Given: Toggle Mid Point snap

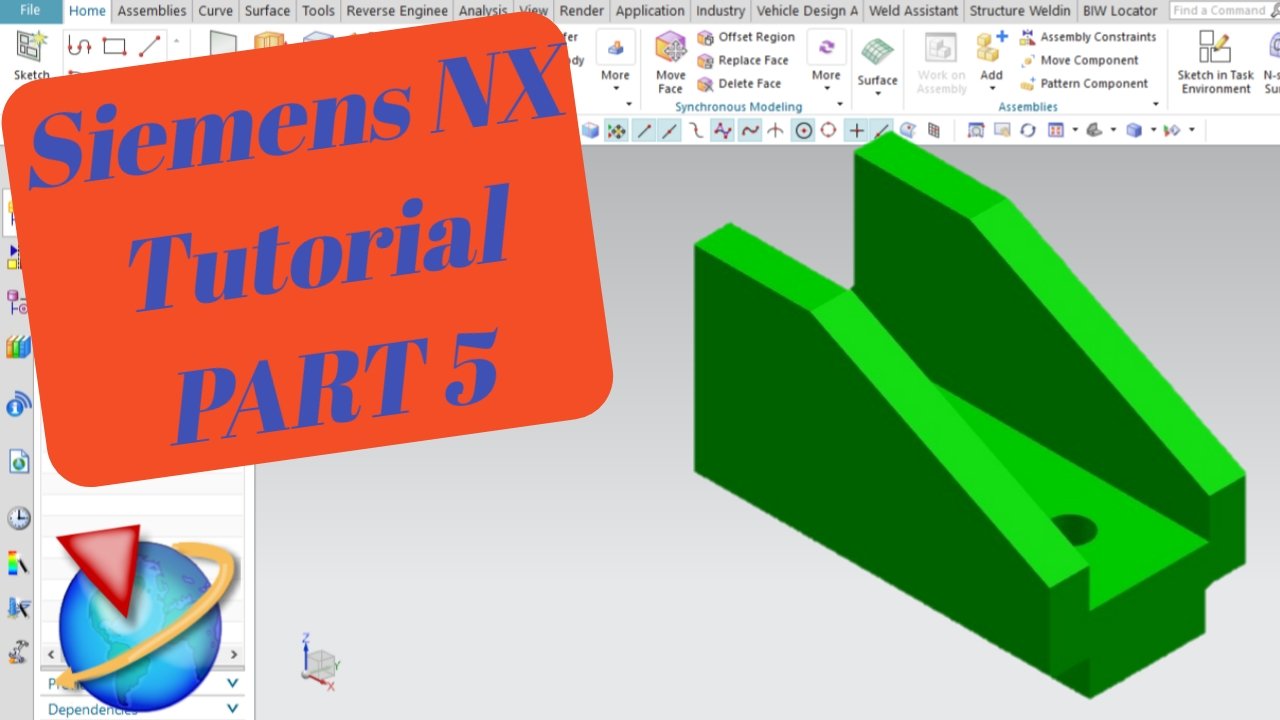Looking at the screenshot, I should [670, 130].
